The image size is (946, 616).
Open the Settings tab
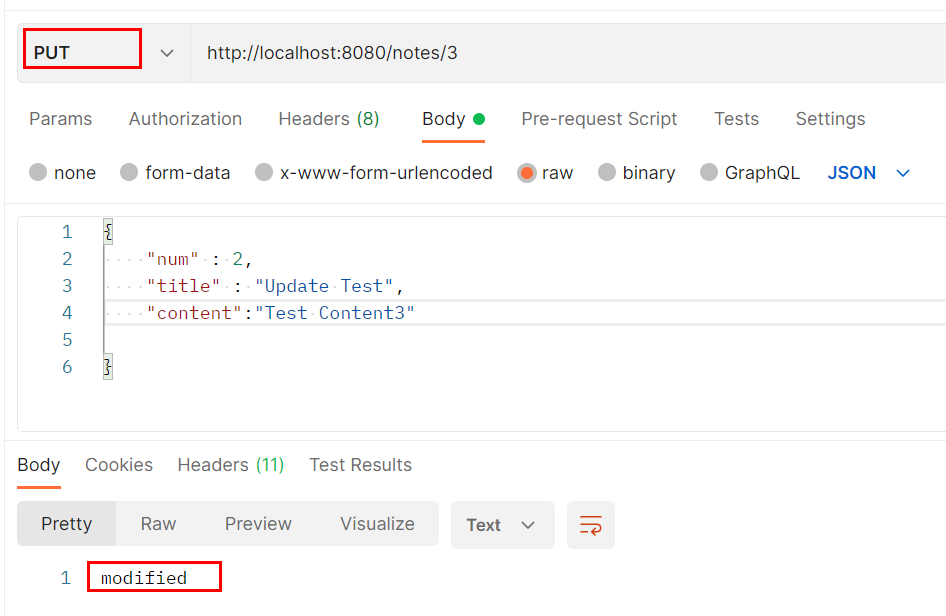830,119
